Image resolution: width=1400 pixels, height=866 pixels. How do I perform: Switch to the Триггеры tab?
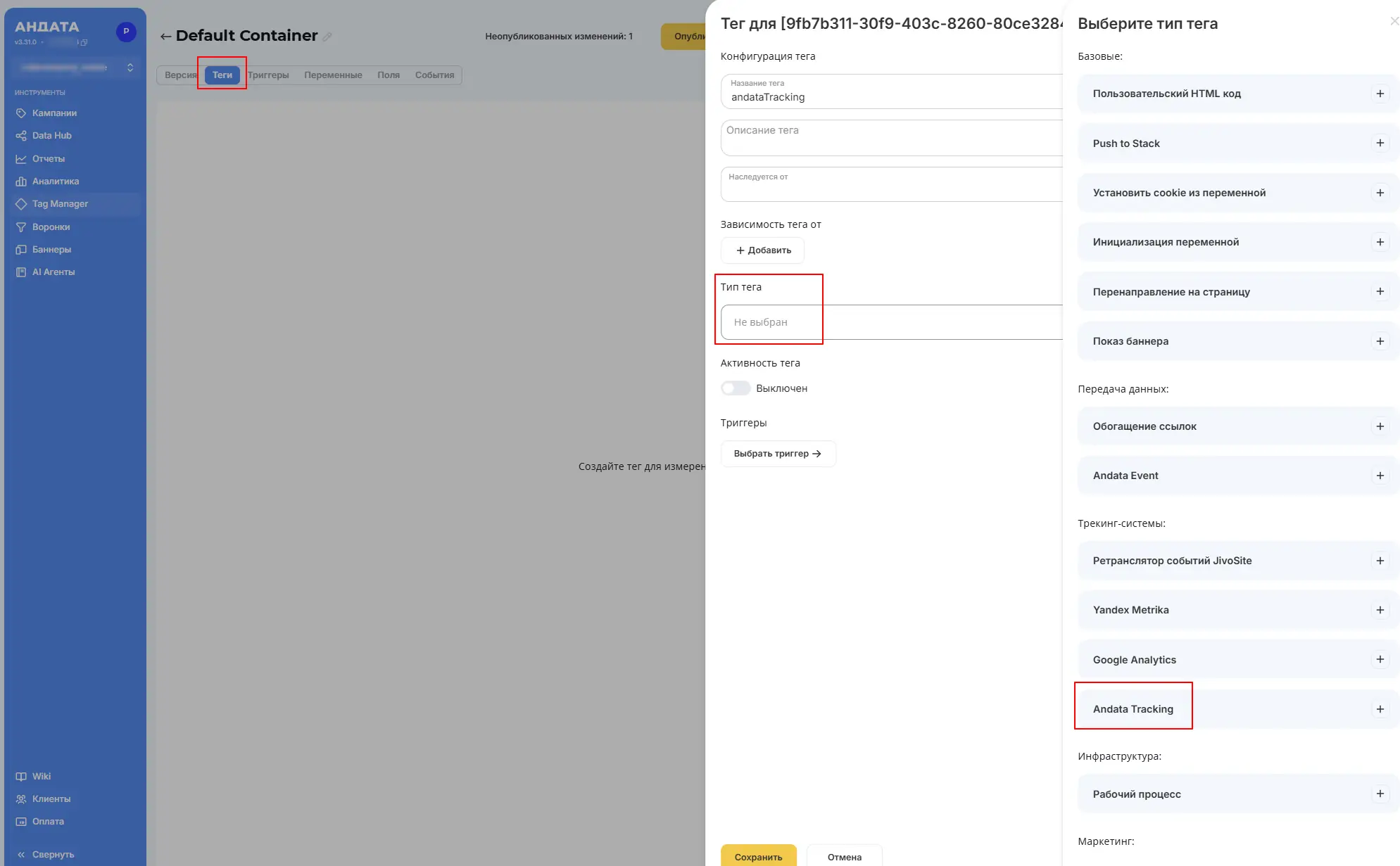tap(268, 75)
